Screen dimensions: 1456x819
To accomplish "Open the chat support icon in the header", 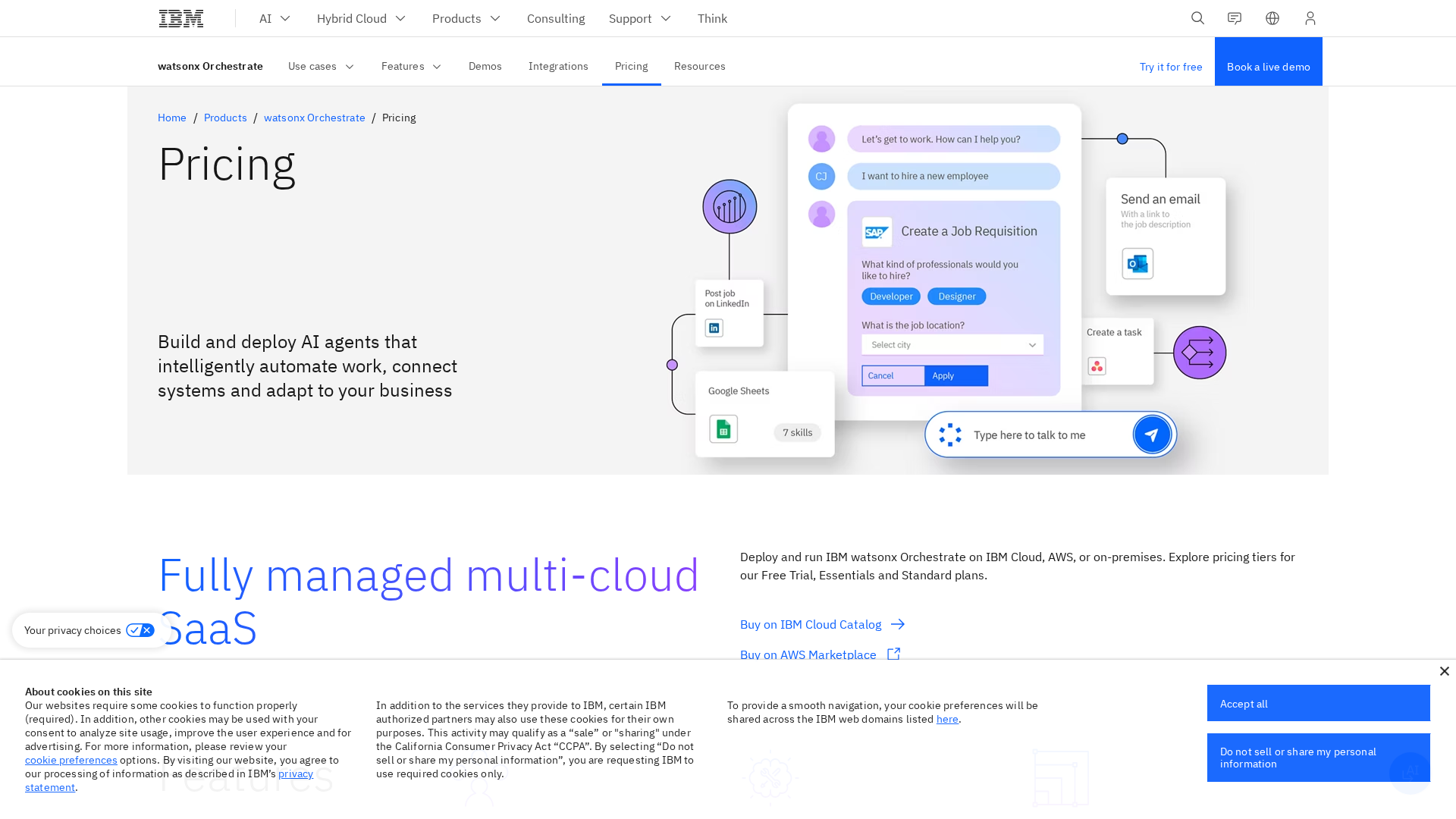I will pos(1235,18).
